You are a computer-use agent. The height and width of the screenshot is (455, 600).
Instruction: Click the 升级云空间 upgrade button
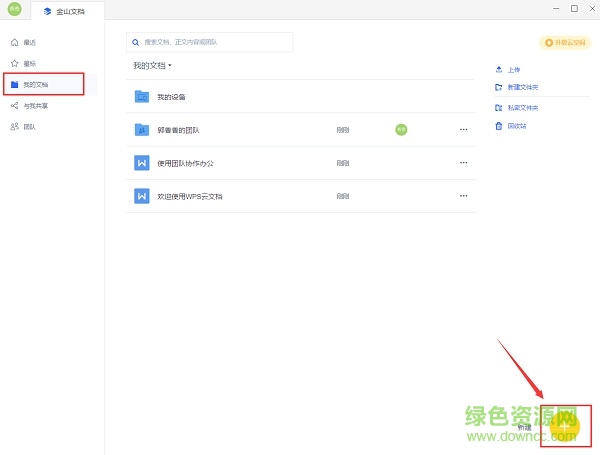(x=564, y=42)
